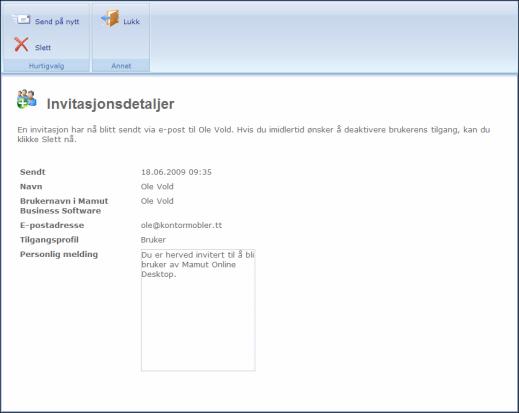
Task: Close the view via Lukk text
Action: point(131,22)
